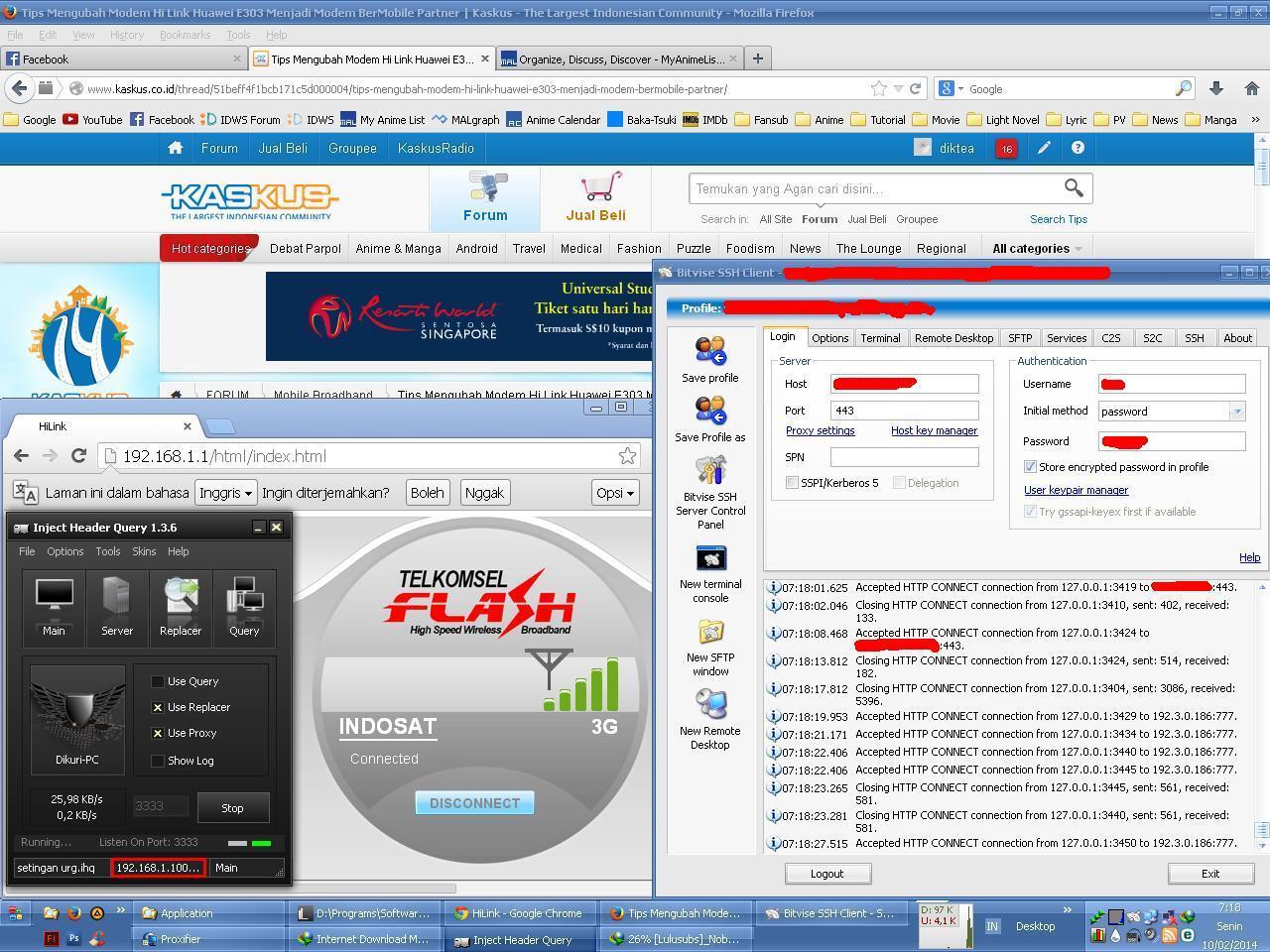Viewport: 1270px width, 952px height.
Task: Open Skins menu in Inject Header Query
Action: [x=144, y=551]
